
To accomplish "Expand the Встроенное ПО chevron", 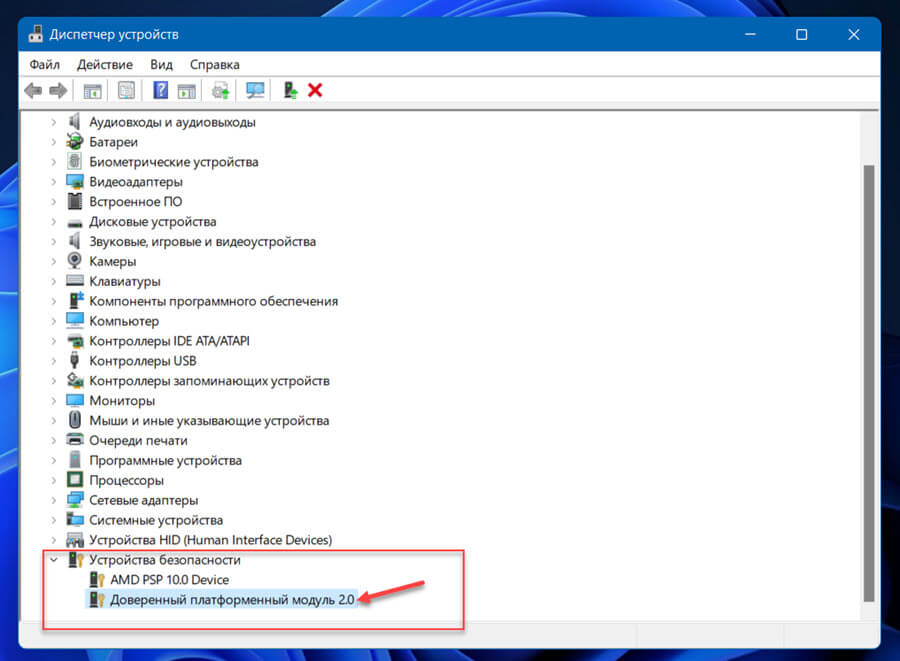I will click(53, 201).
